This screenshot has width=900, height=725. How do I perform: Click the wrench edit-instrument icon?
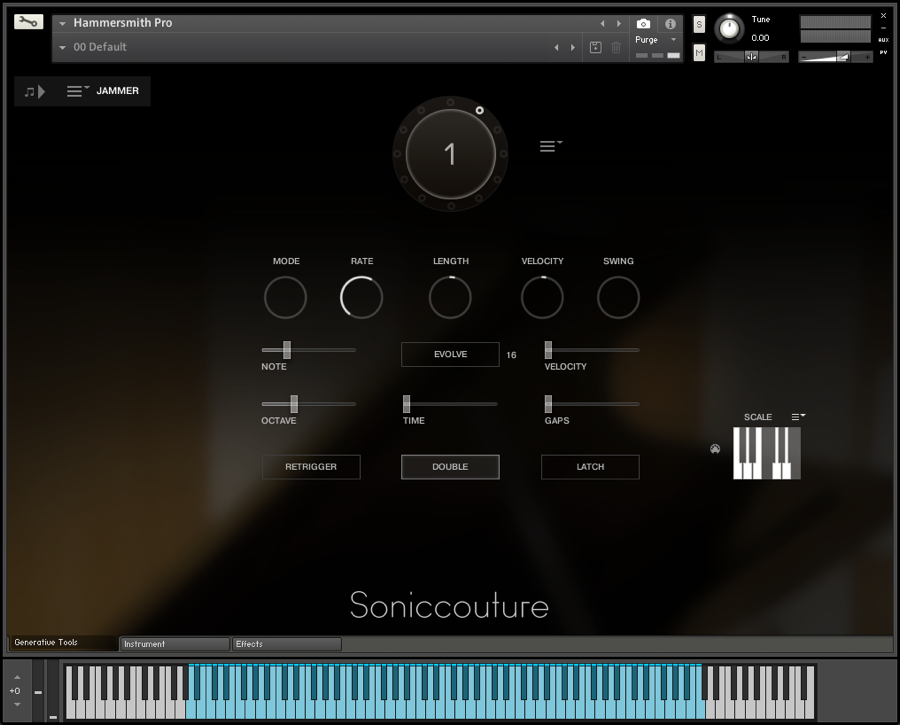point(29,22)
